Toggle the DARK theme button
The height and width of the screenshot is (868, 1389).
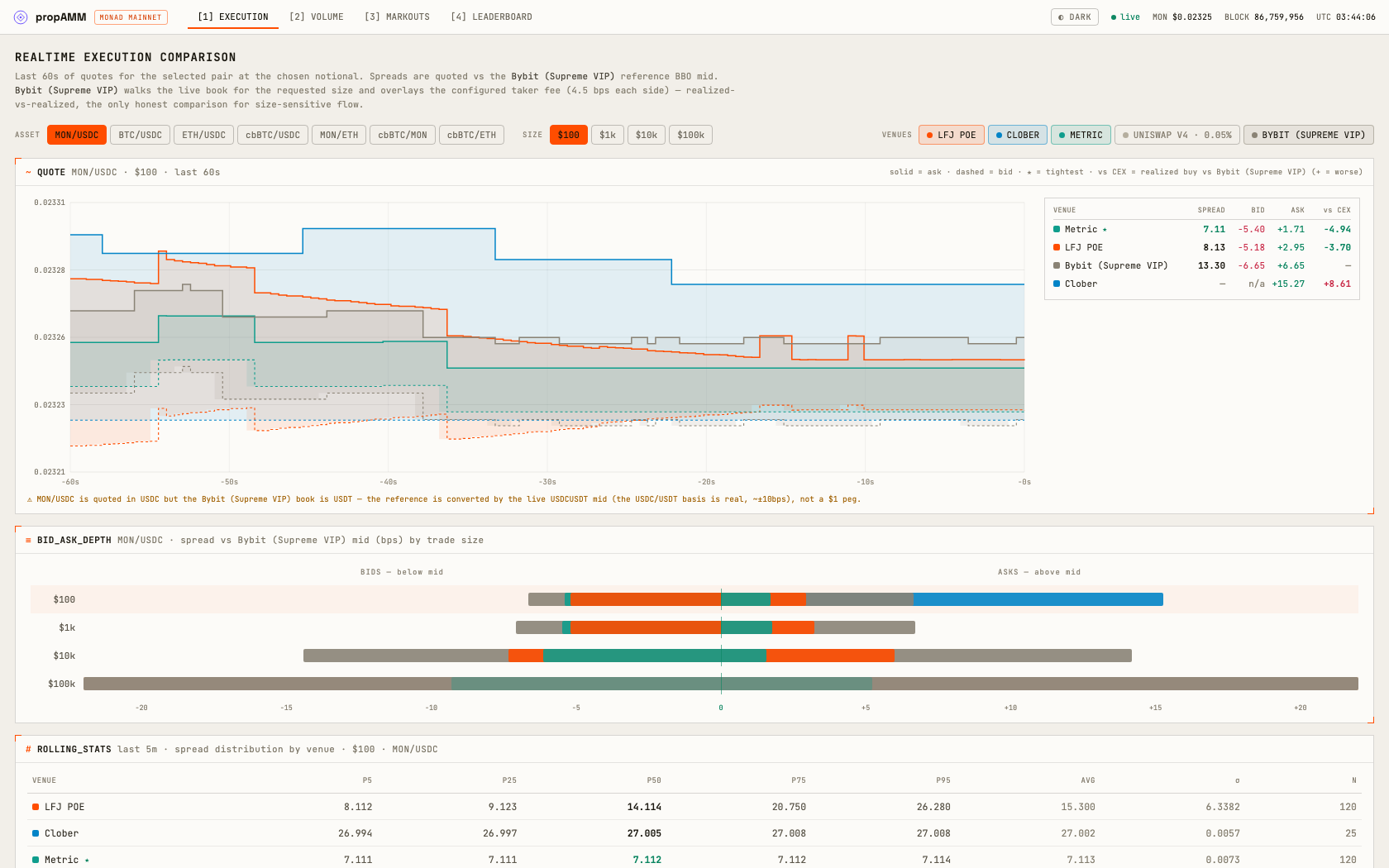[1075, 17]
